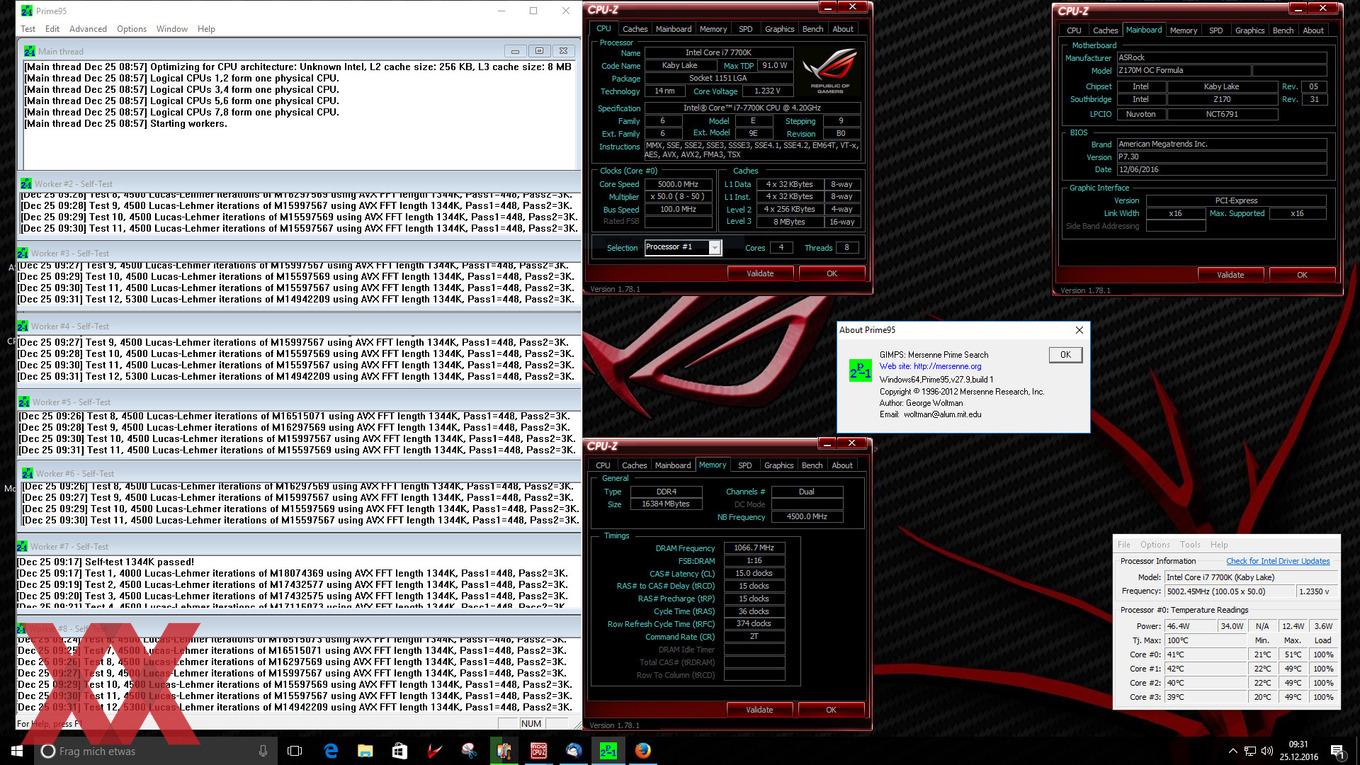Click the Prime95 title bar icon
Viewport: 1360px width, 765px height.
coord(27,10)
